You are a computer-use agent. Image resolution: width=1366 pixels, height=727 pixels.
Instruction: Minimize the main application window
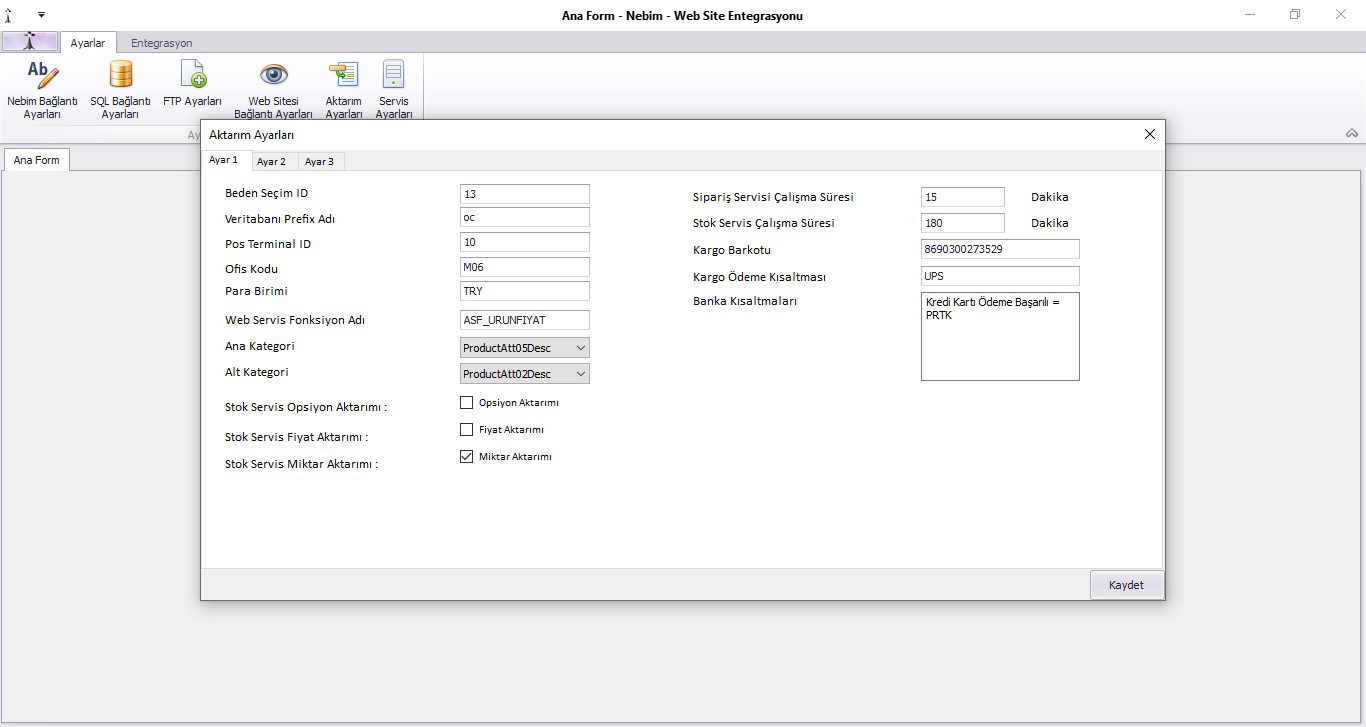tap(1250, 15)
